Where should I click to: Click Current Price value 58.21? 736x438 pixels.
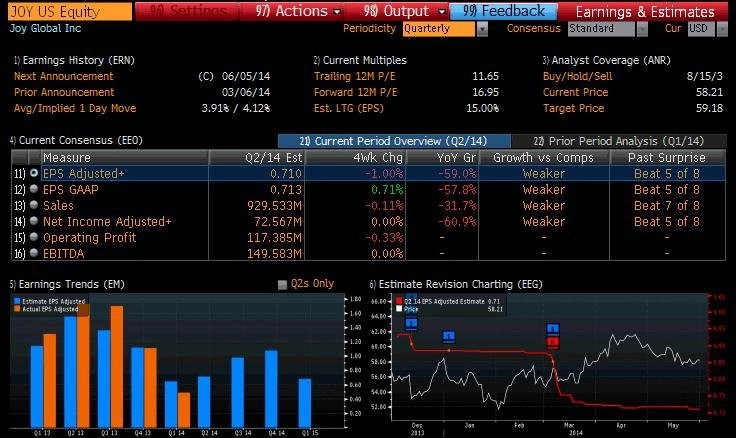(x=709, y=92)
